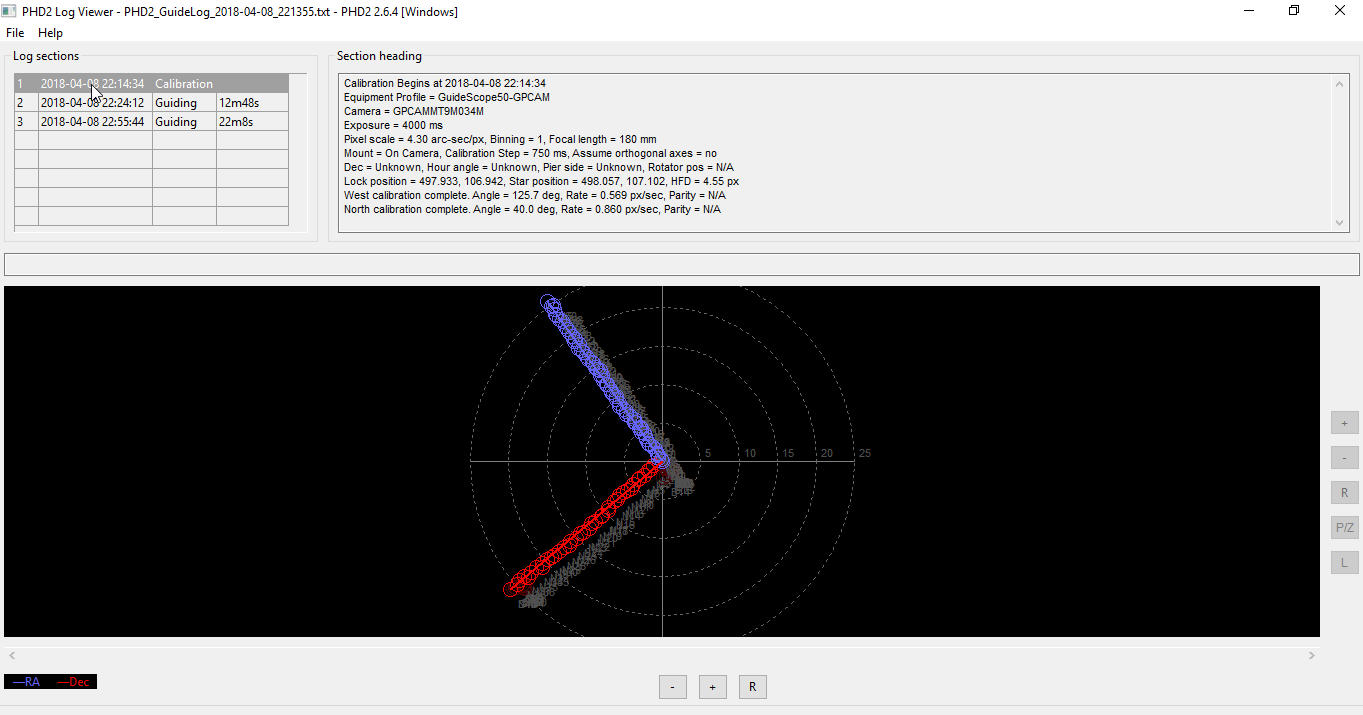
Task: Click the bottom + horizontal zoom in button
Action: point(712,687)
